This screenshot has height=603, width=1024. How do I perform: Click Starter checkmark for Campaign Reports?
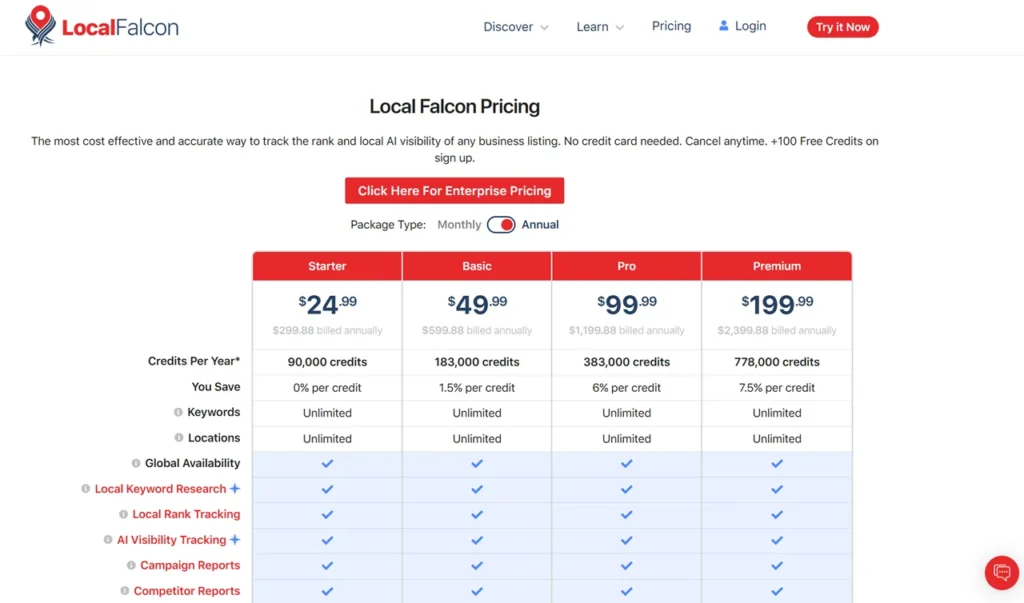pos(327,566)
